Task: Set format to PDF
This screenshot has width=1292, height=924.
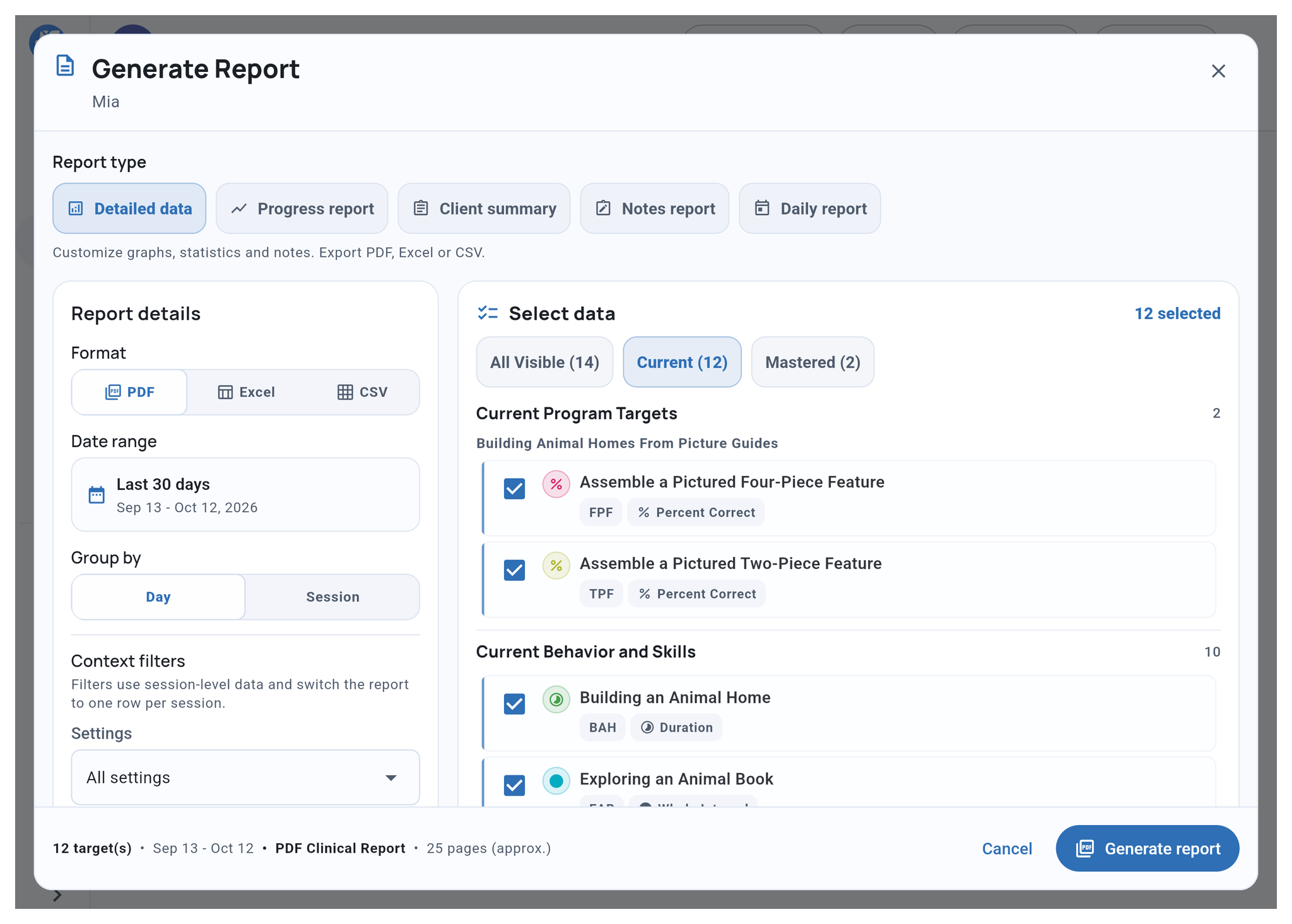Action: [x=129, y=392]
